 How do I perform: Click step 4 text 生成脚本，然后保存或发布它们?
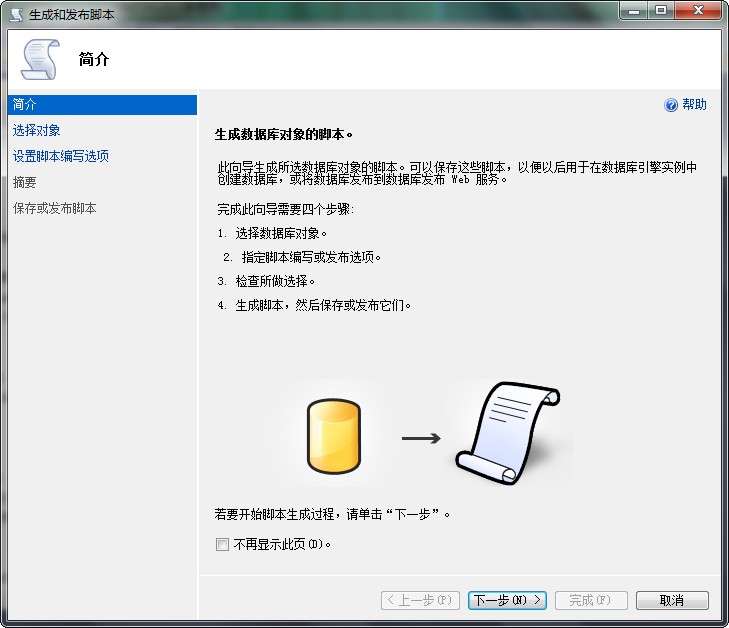coord(323,305)
